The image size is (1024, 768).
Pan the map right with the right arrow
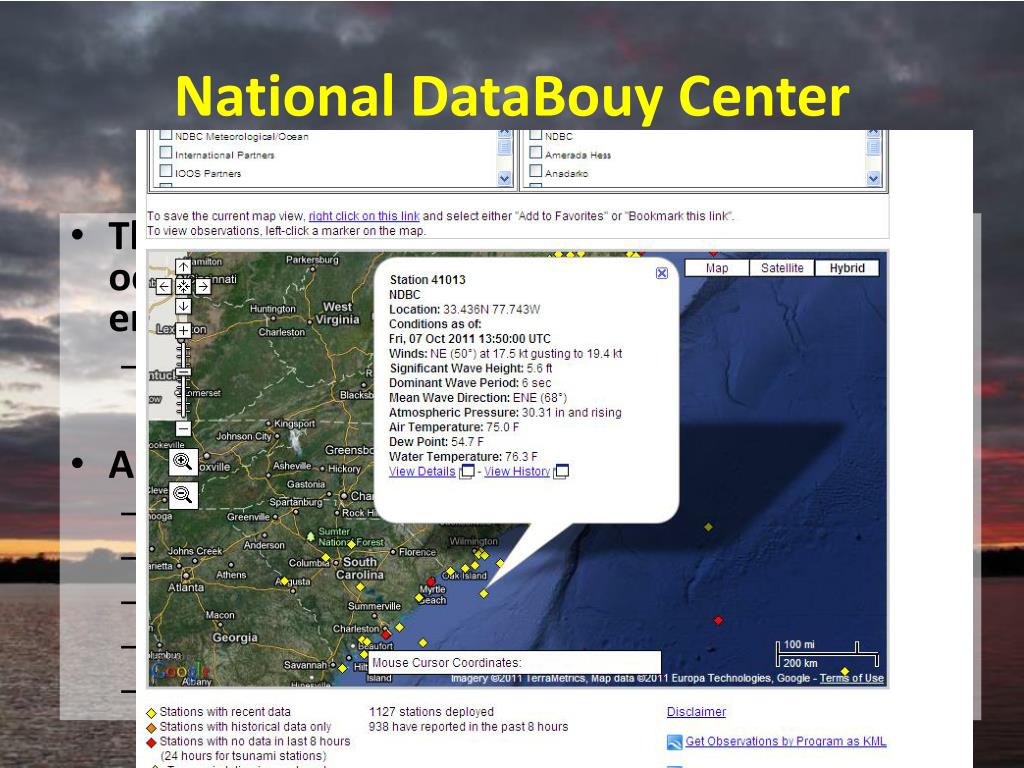click(203, 286)
